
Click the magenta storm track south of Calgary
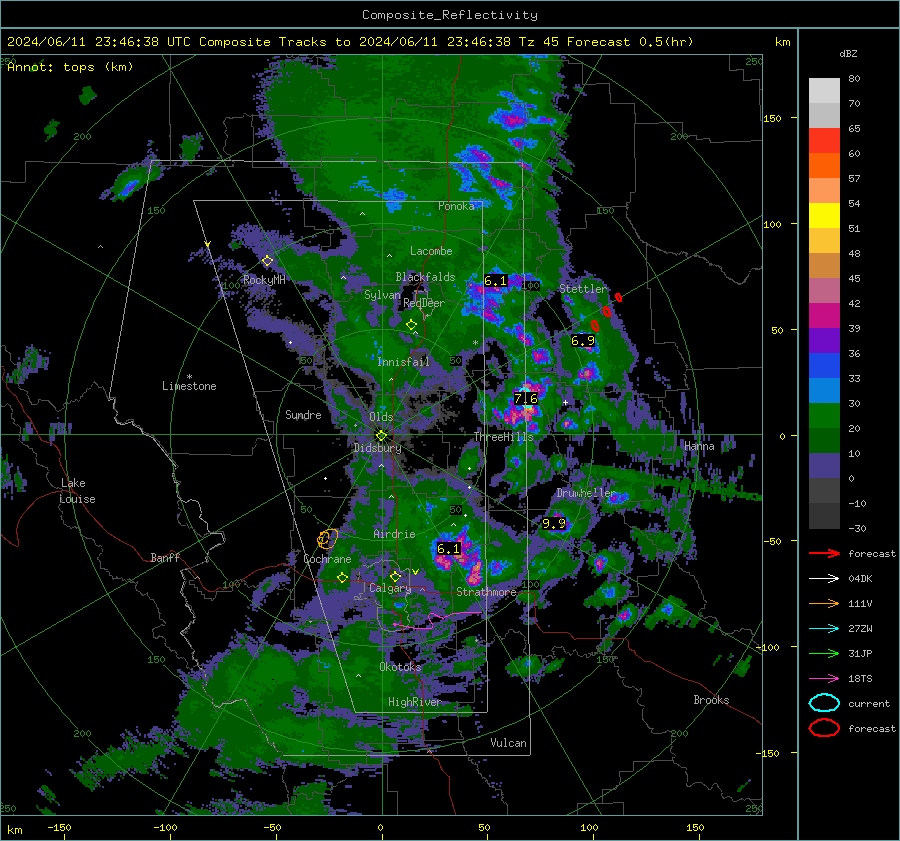(437, 620)
